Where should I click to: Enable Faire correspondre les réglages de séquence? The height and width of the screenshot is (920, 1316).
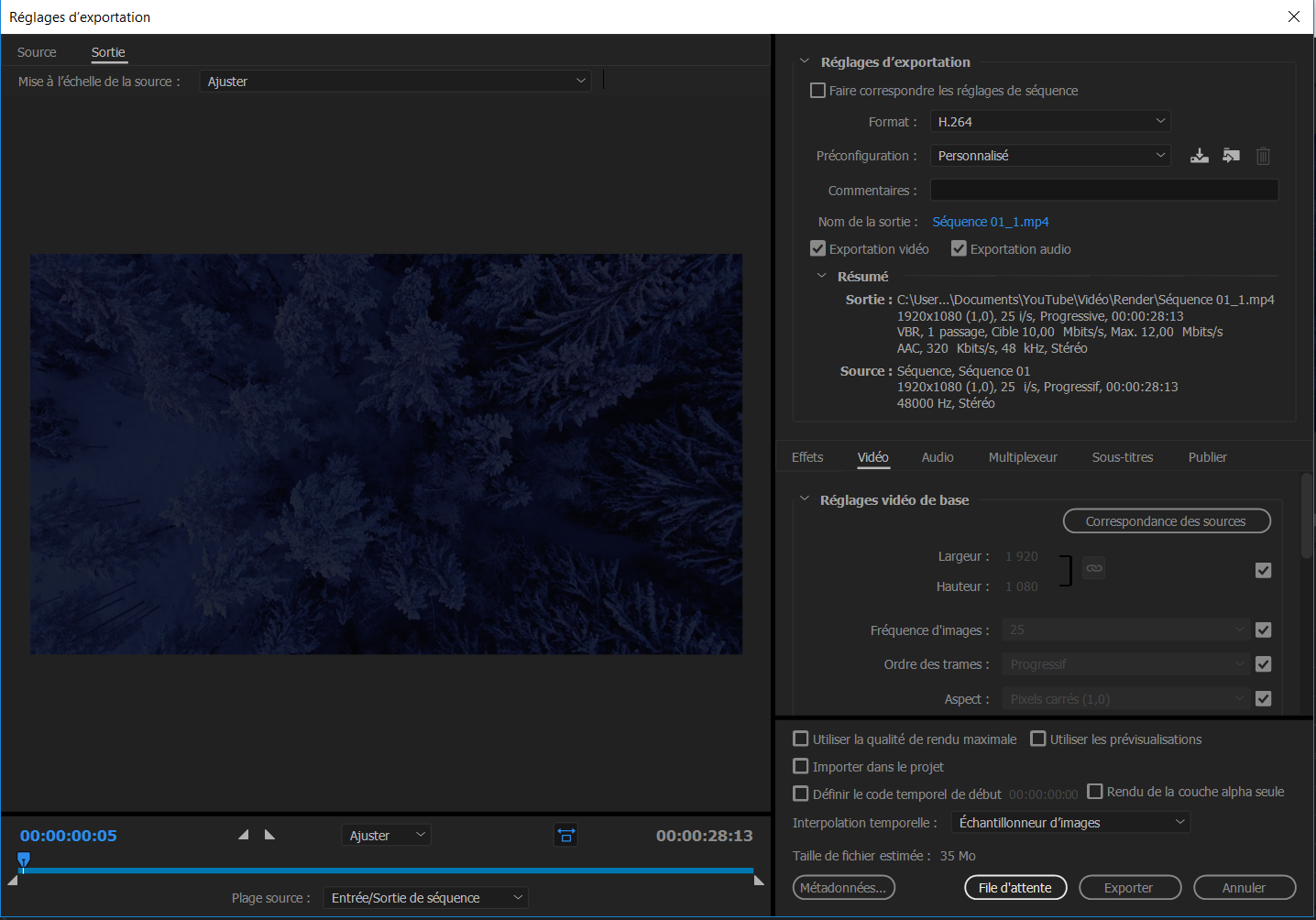point(818,91)
